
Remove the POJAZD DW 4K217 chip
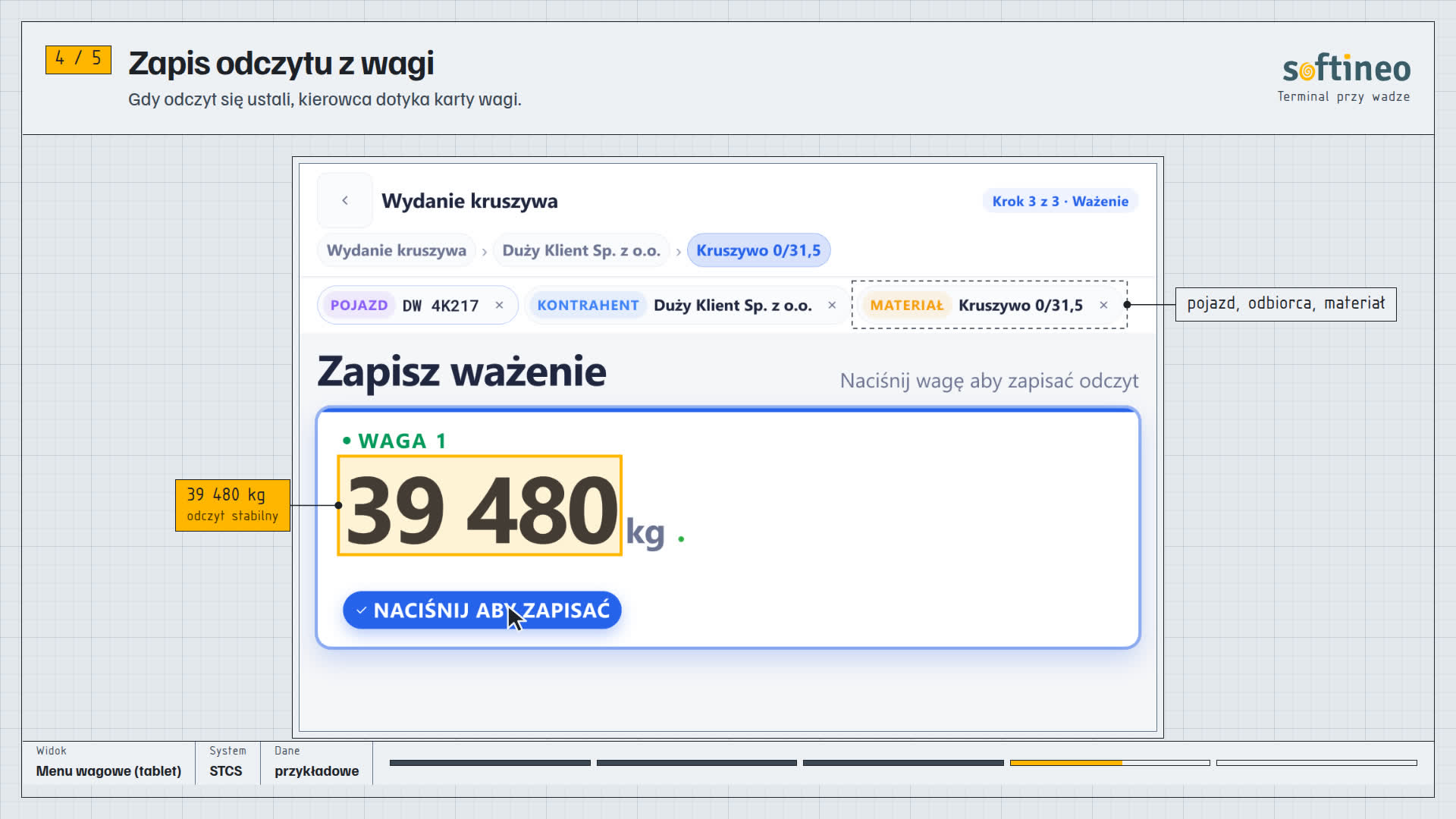click(x=499, y=305)
